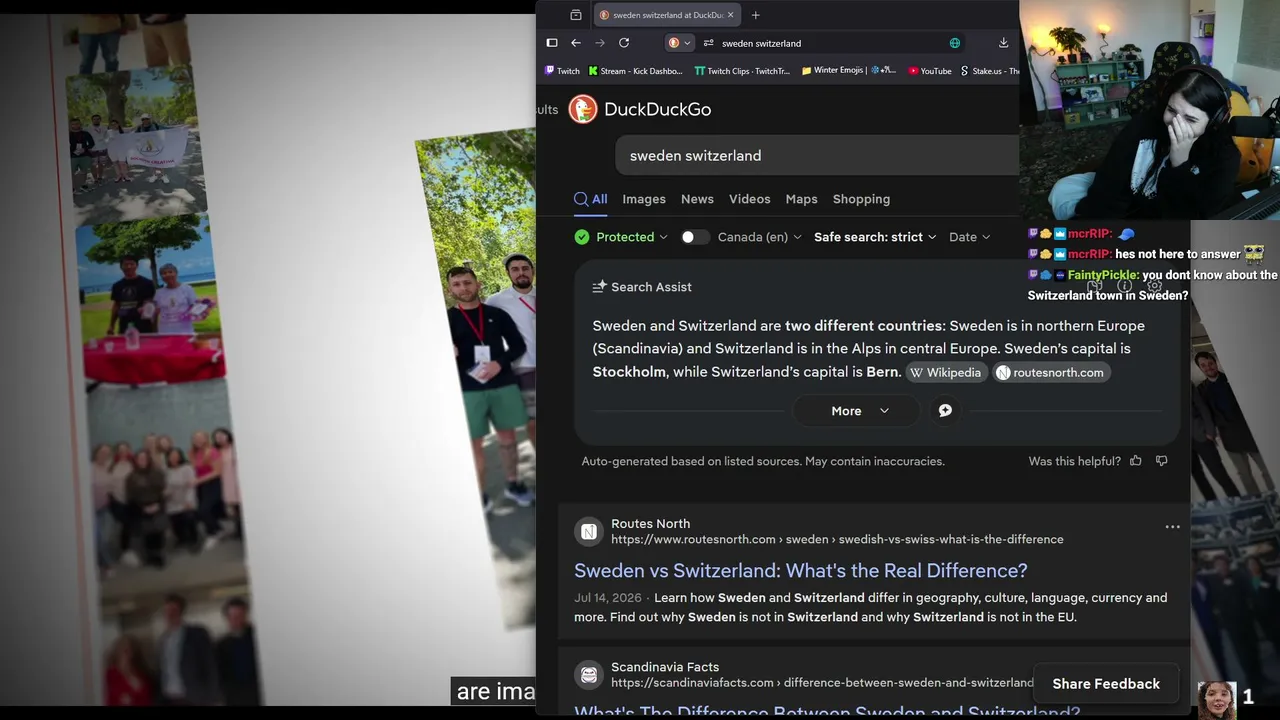Open the Search Assist chat icon

[945, 411]
